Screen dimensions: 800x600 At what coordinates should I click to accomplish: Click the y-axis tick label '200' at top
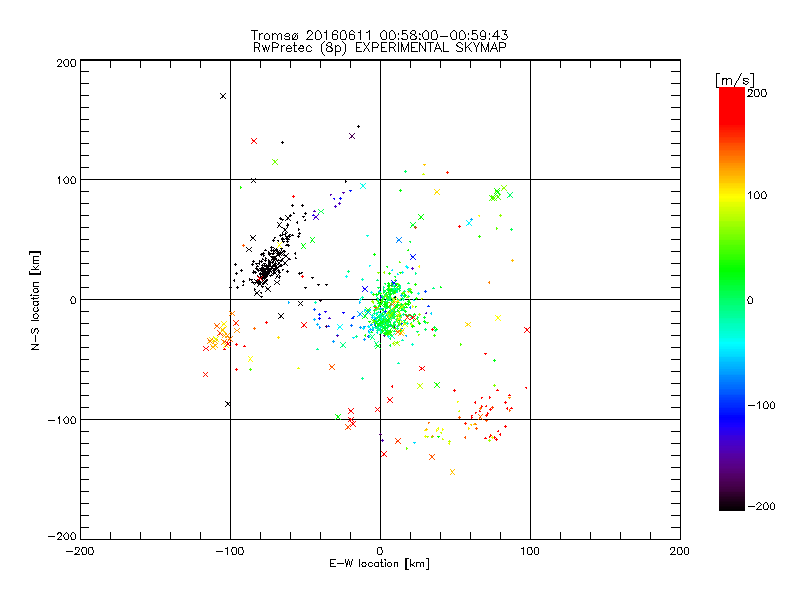click(x=67, y=63)
